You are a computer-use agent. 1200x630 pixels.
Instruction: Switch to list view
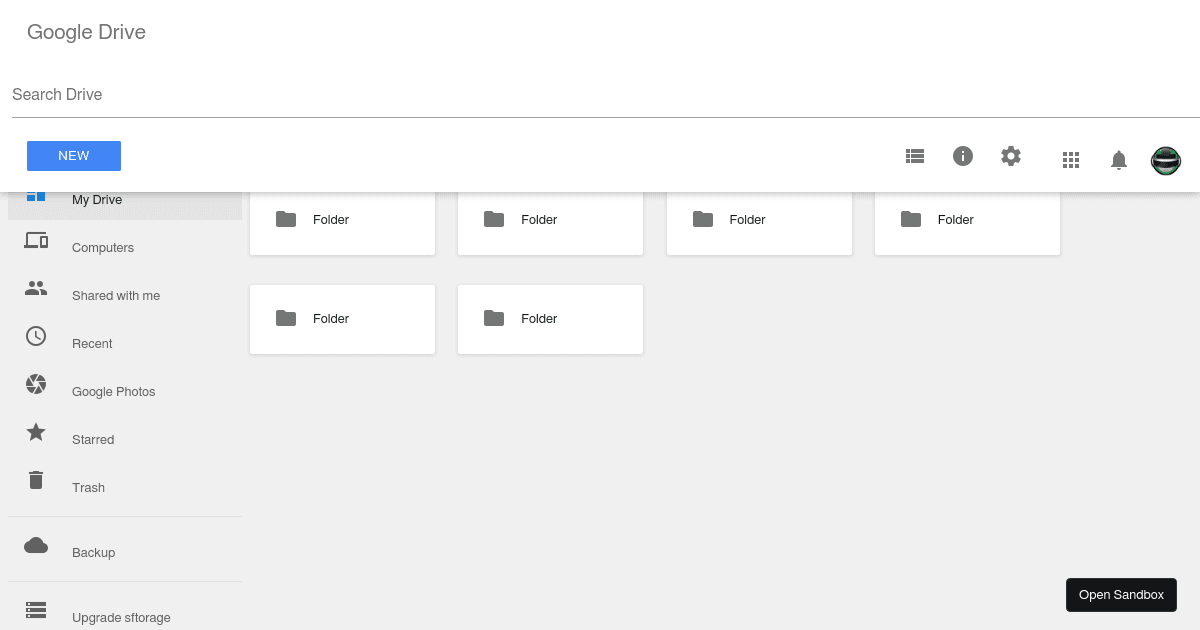point(914,156)
